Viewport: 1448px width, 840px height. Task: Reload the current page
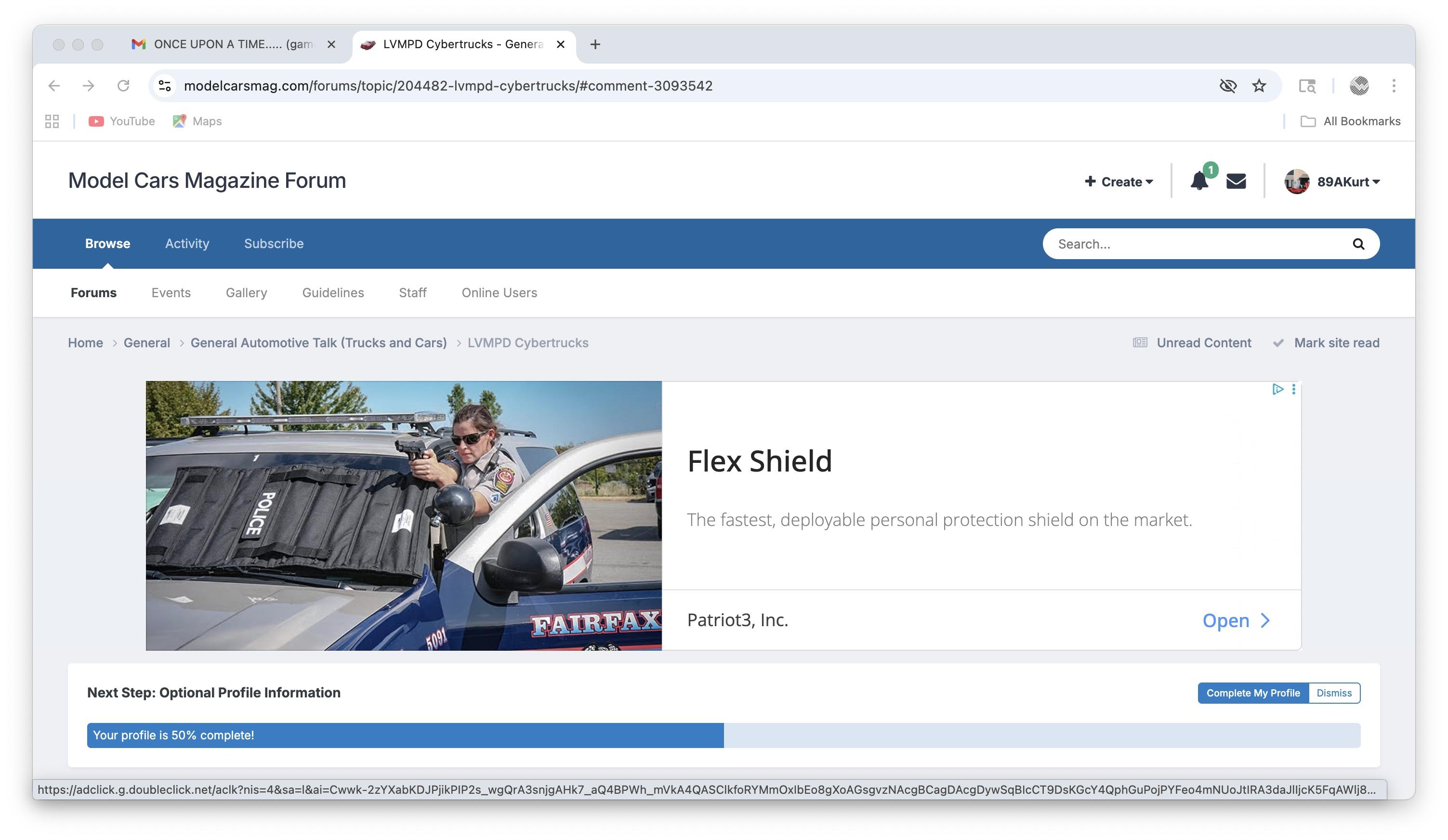[x=124, y=86]
